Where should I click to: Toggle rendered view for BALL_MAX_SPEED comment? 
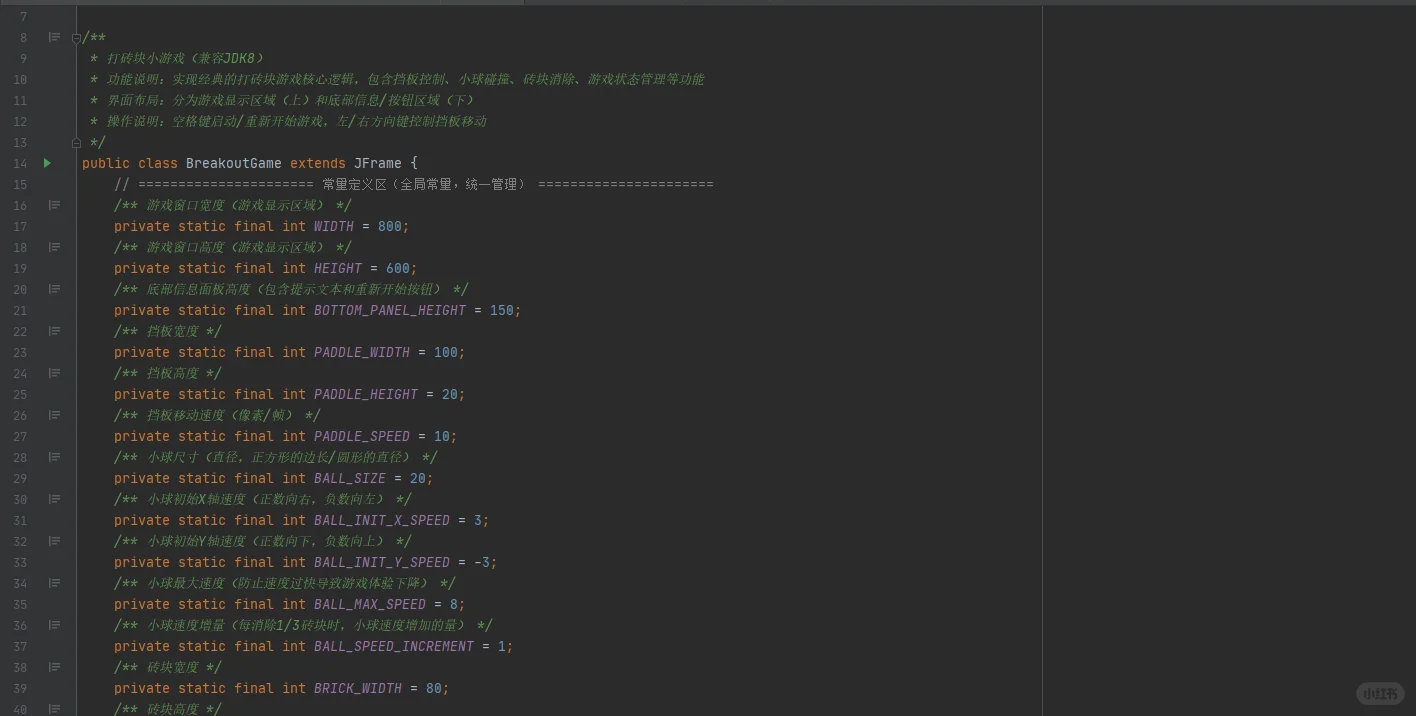coord(54,583)
